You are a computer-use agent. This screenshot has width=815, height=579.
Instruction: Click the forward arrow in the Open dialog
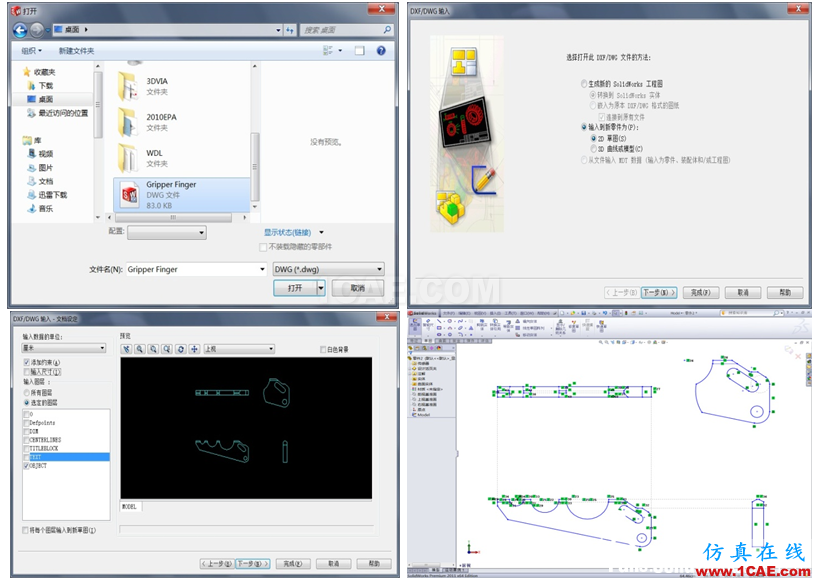click(36, 31)
